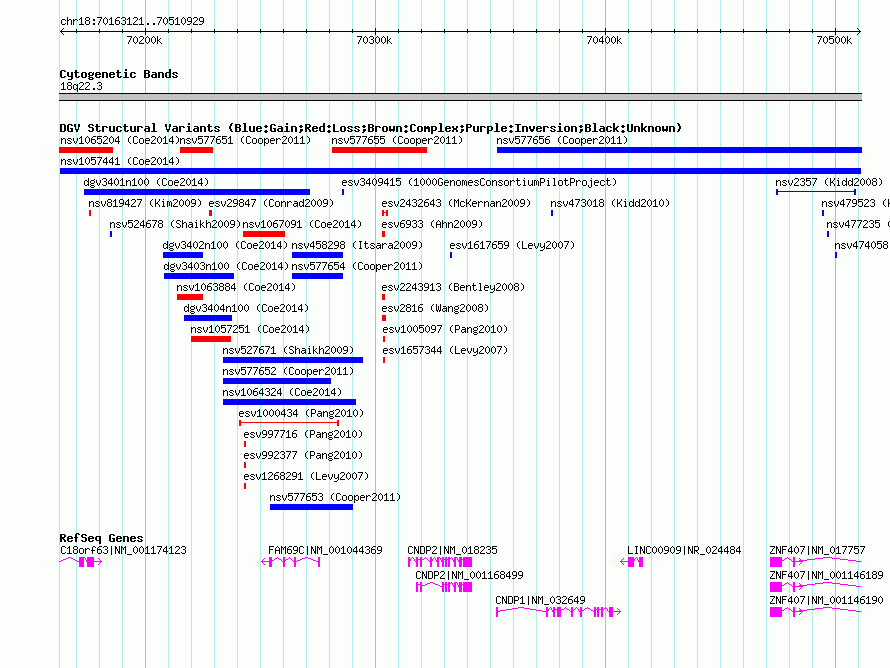The height and width of the screenshot is (668, 890).
Task: Open nsv577652 (Cooper2011) variant
Action: (x=288, y=371)
